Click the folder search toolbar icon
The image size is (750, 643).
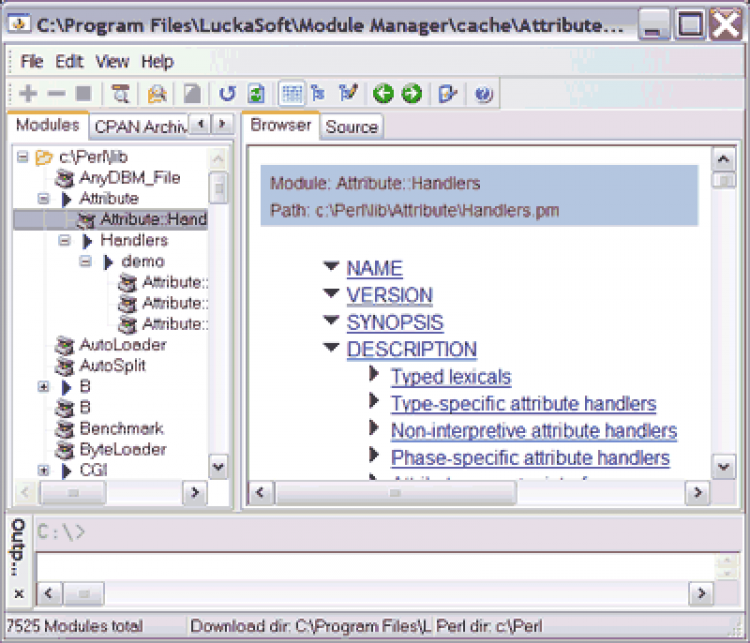(157, 93)
